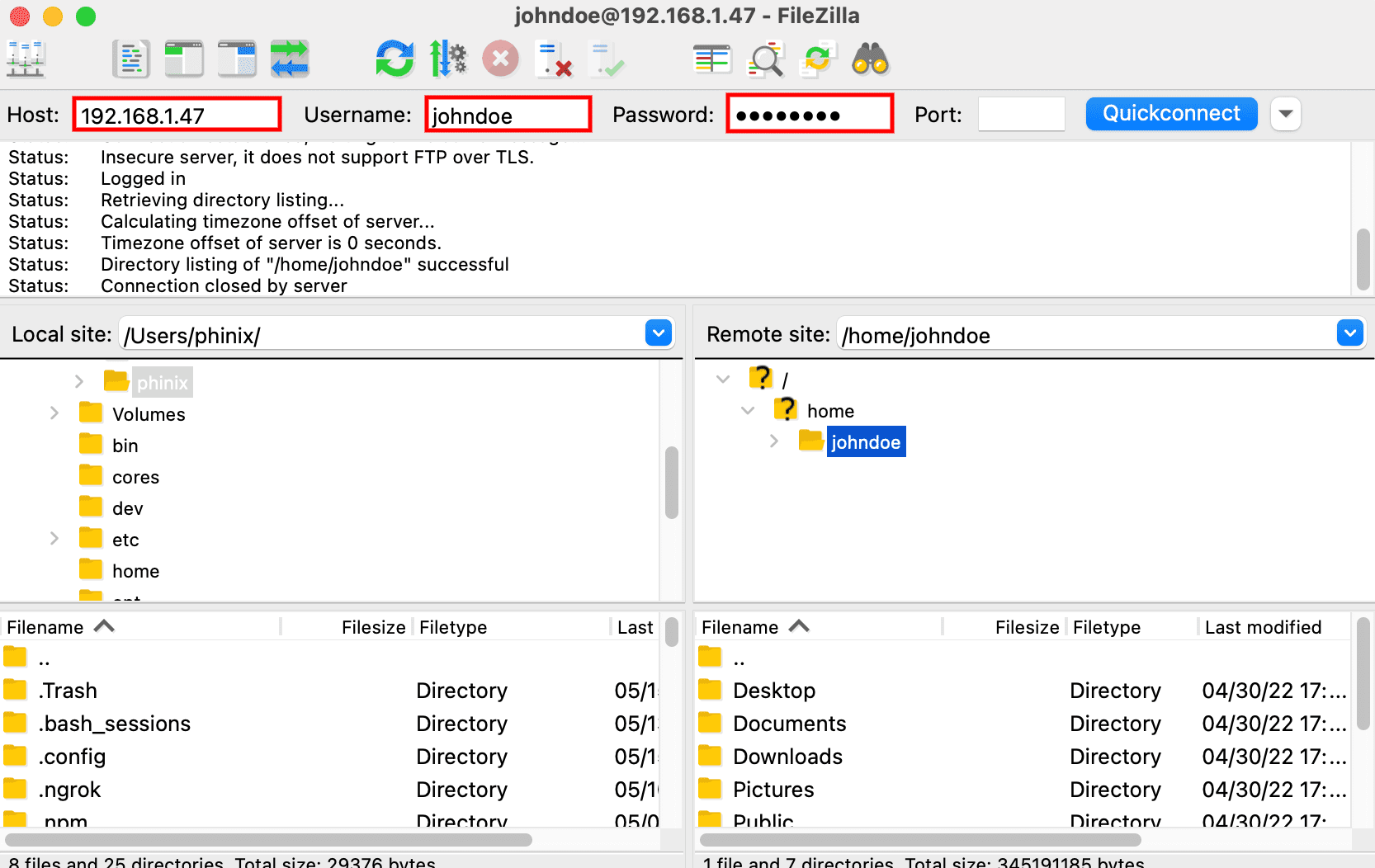Select the phinix folder in local tree
Screen dimensions: 1375x868
(x=162, y=382)
